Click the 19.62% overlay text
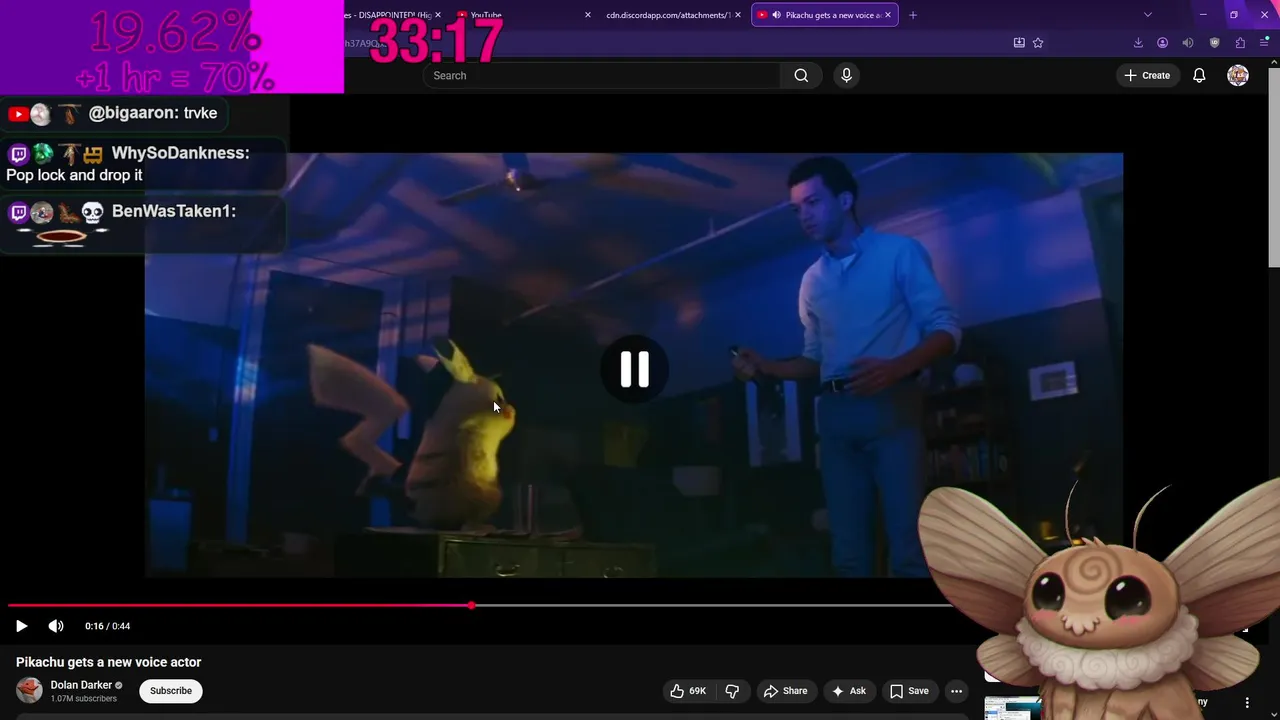This screenshot has height=720, width=1280. [174, 32]
